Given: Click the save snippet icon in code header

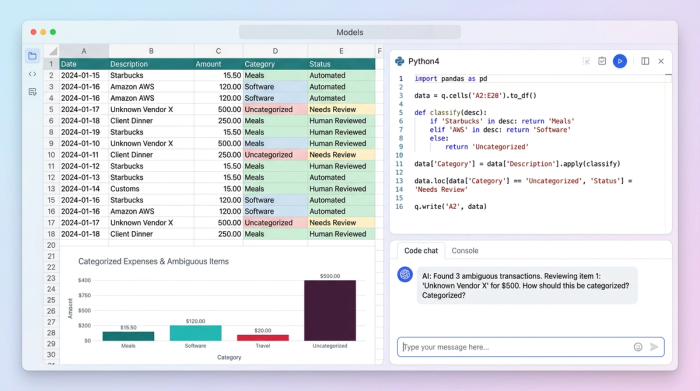Looking at the screenshot, I should [x=602, y=61].
